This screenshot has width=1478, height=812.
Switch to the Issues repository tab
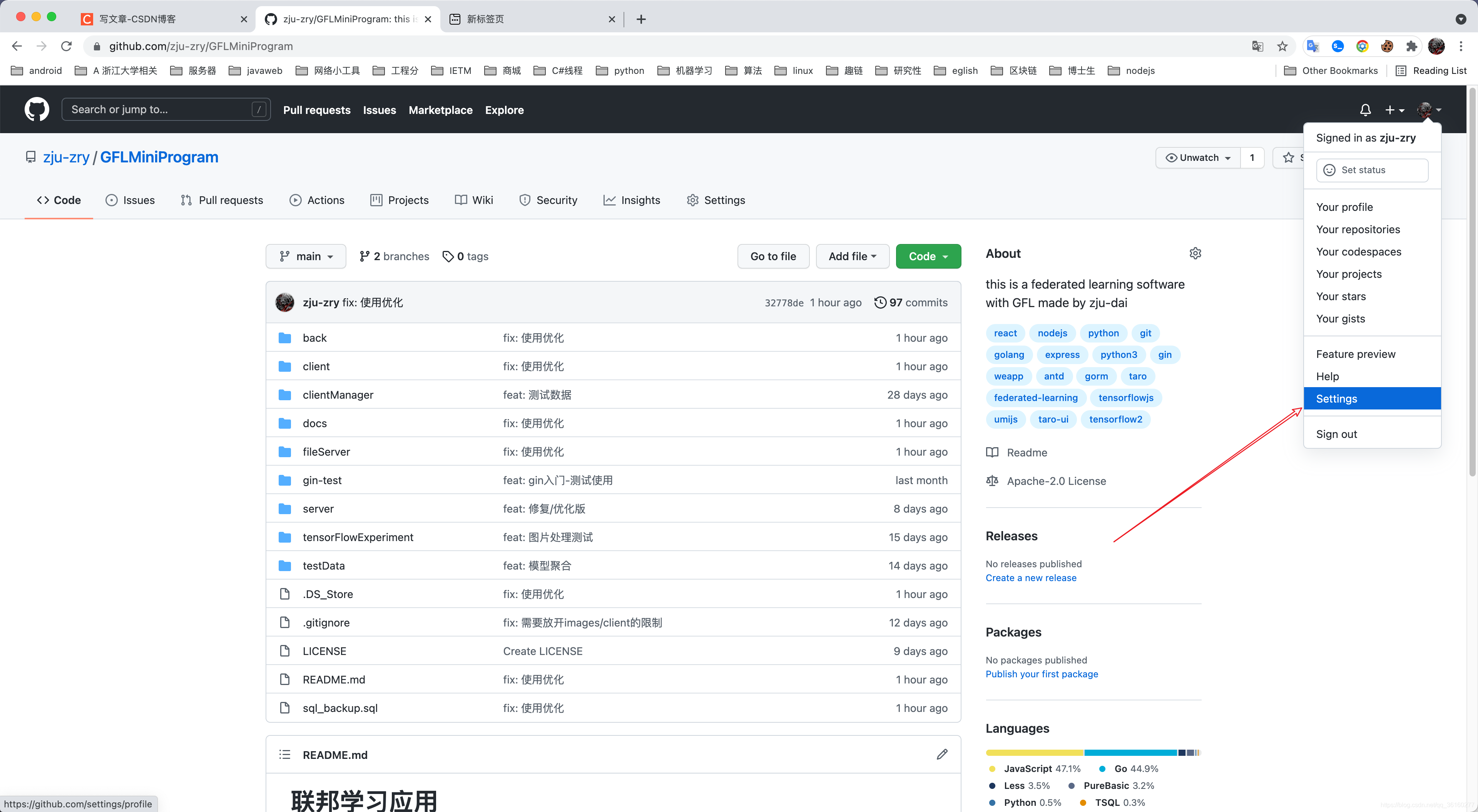point(130,200)
